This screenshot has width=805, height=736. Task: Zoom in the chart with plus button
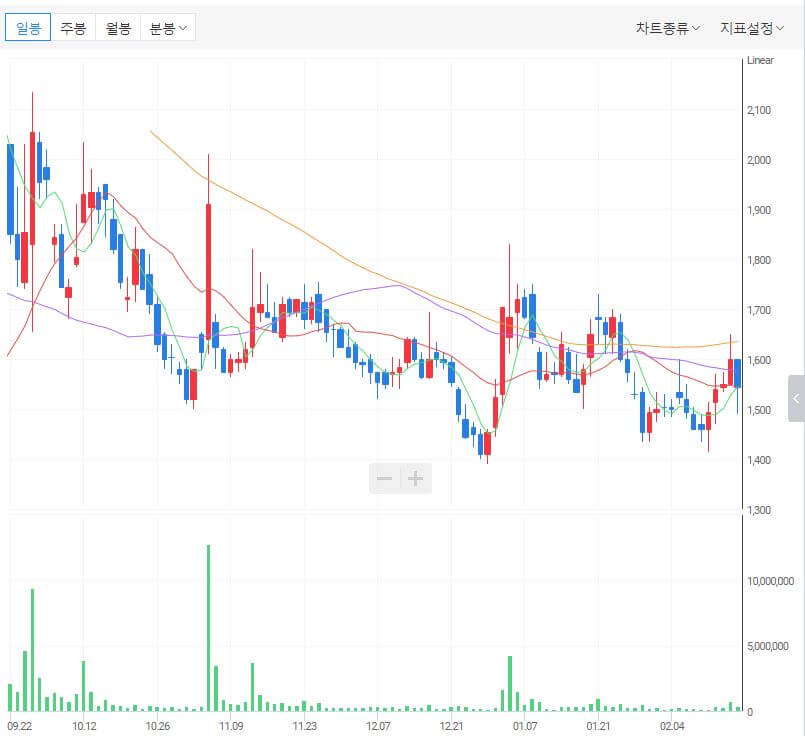pos(416,478)
